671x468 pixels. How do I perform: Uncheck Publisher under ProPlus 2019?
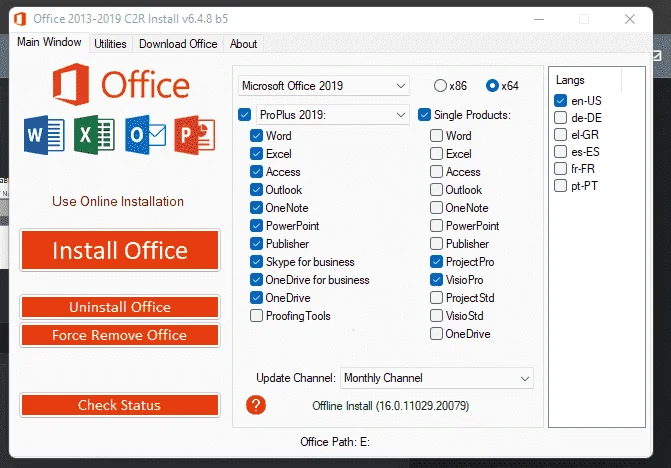256,243
